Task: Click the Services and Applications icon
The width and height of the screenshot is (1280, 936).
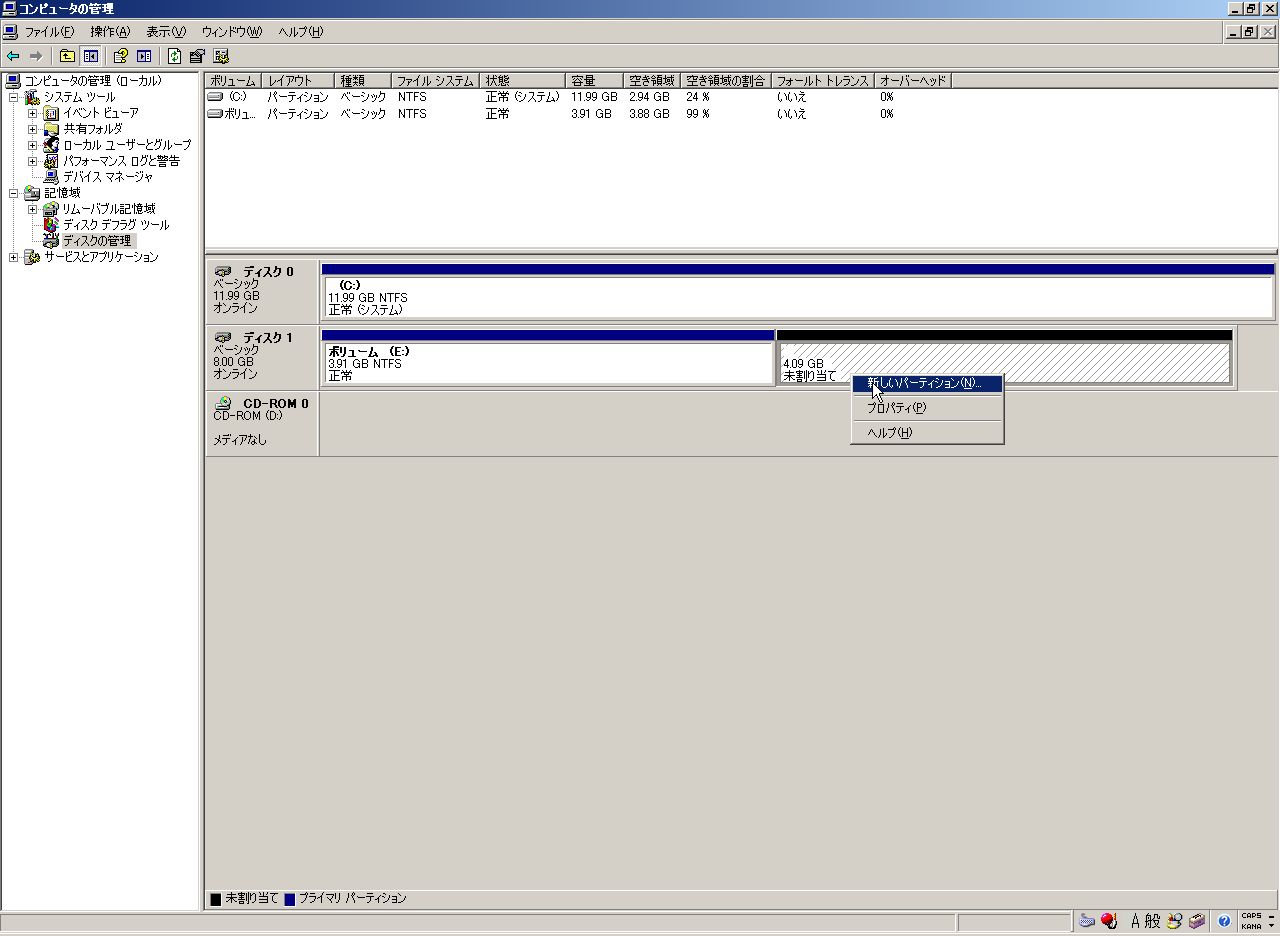Action: tap(32, 257)
